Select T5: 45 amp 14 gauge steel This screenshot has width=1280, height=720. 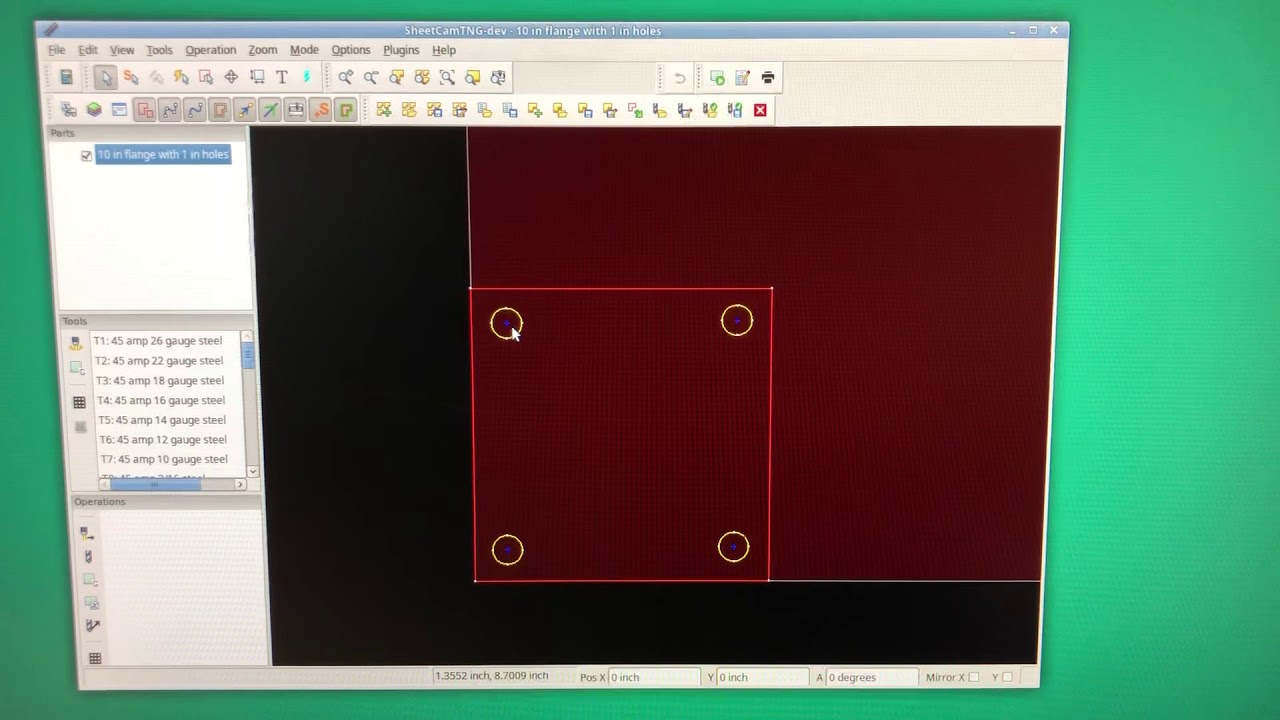162,420
